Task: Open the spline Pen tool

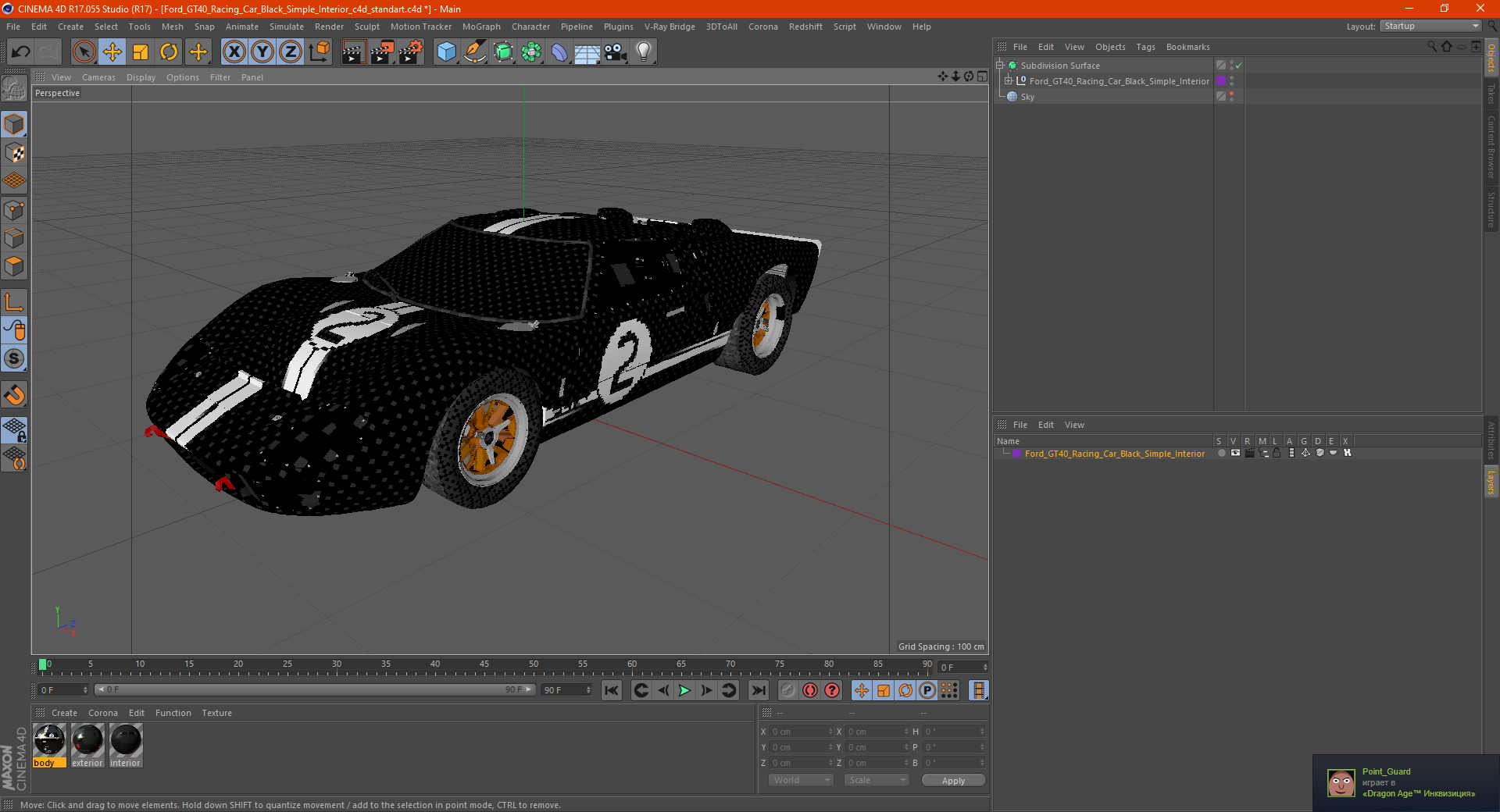Action: [474, 52]
